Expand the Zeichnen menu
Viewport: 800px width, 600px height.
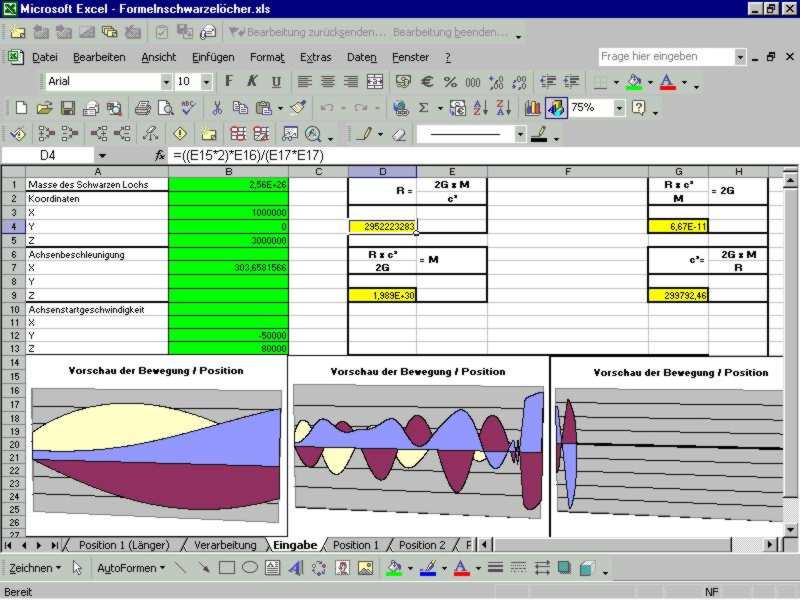(35, 568)
